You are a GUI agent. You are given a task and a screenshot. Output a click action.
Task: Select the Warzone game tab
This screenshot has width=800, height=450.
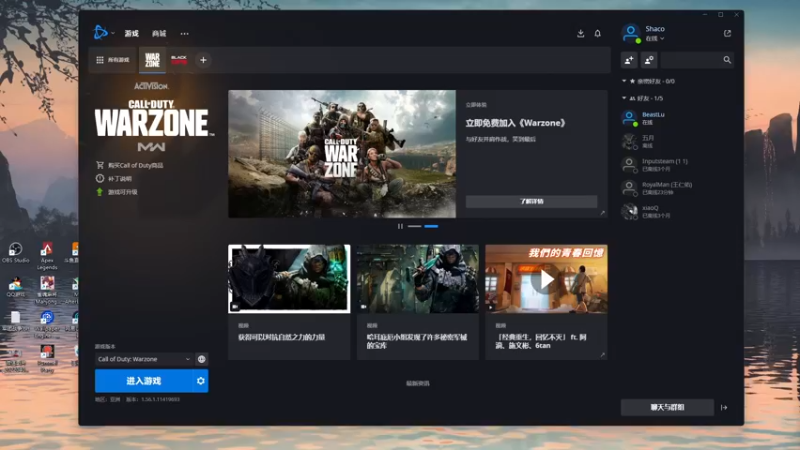[152, 60]
